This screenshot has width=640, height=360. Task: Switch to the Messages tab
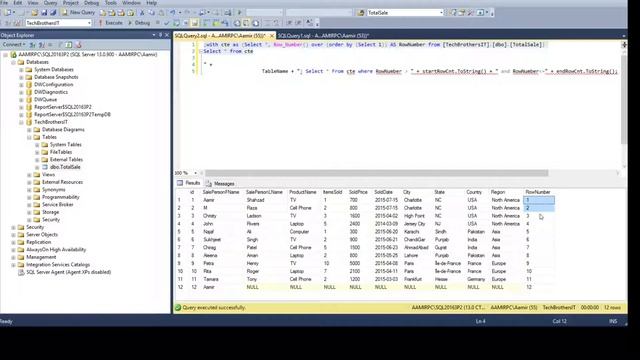(220, 184)
